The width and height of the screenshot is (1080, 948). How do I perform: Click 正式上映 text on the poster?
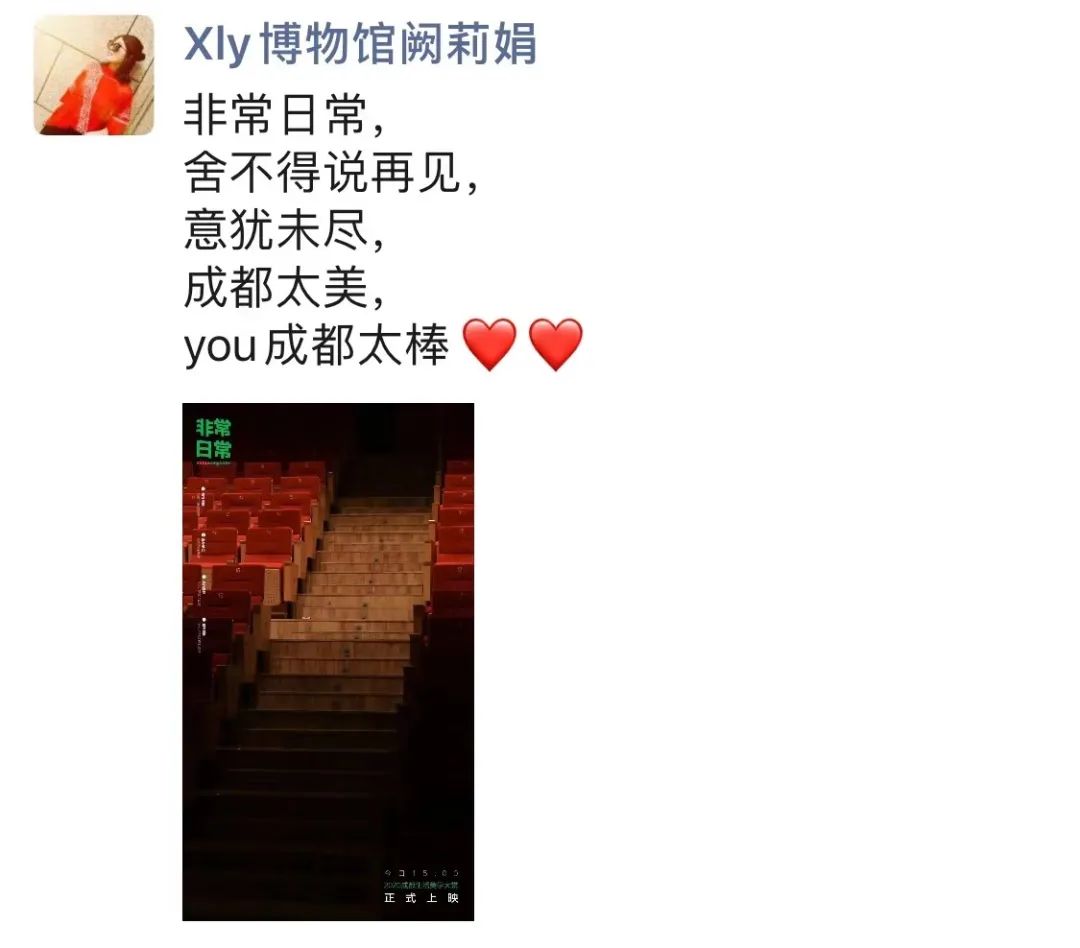[x=421, y=898]
